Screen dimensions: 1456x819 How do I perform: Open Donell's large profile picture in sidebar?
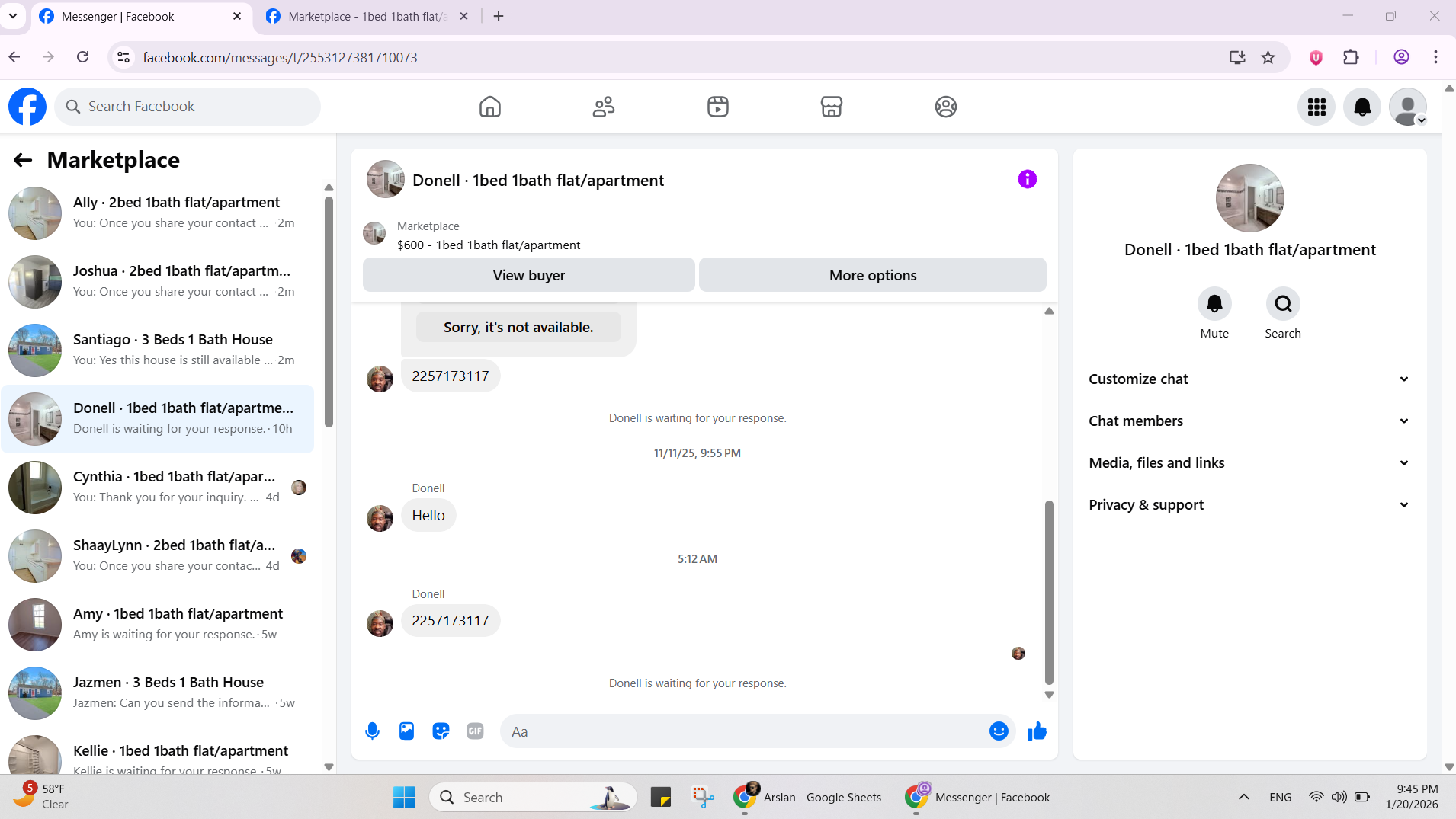[x=1250, y=198]
